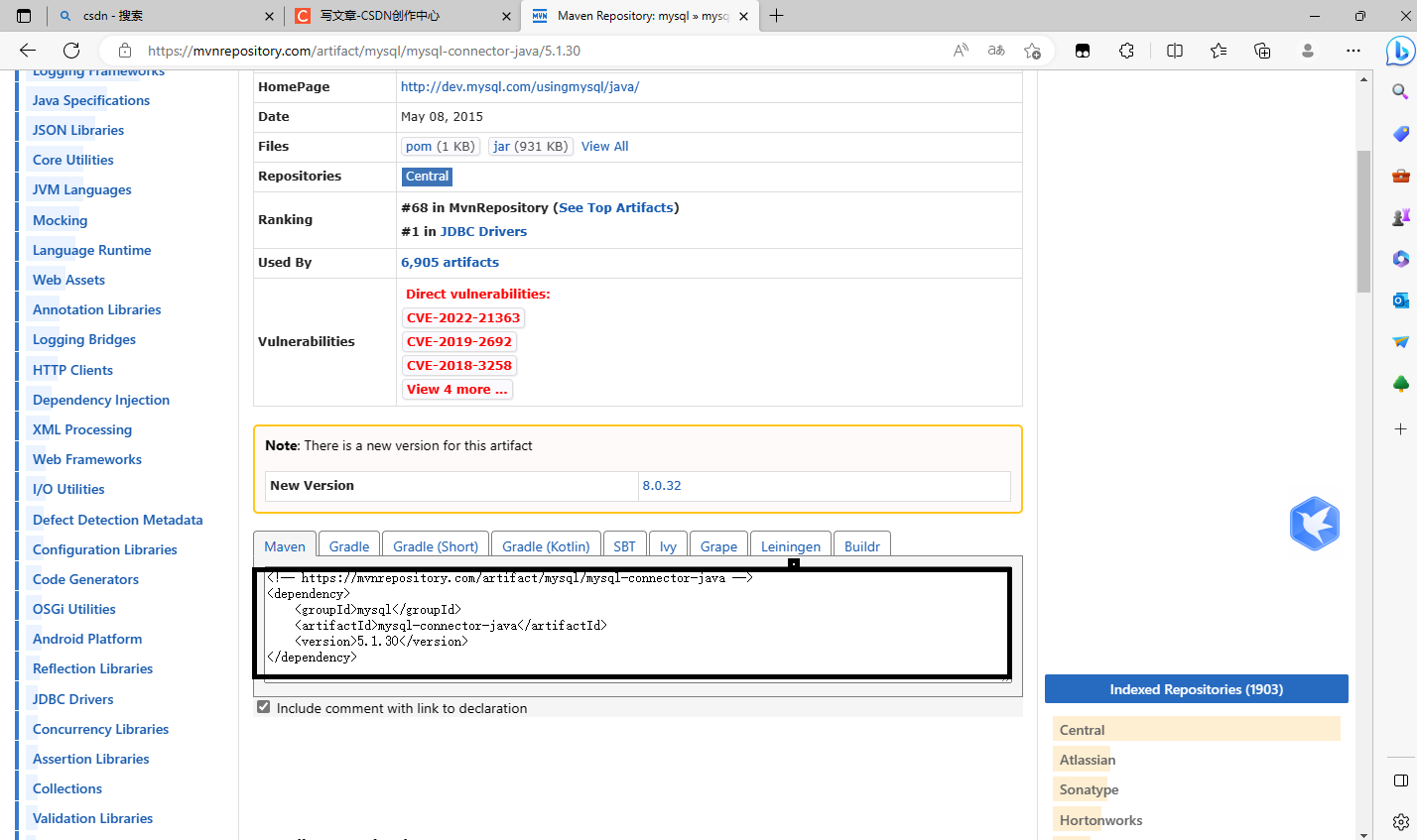Select the Buildr tab
This screenshot has height=840, width=1417.
click(862, 545)
